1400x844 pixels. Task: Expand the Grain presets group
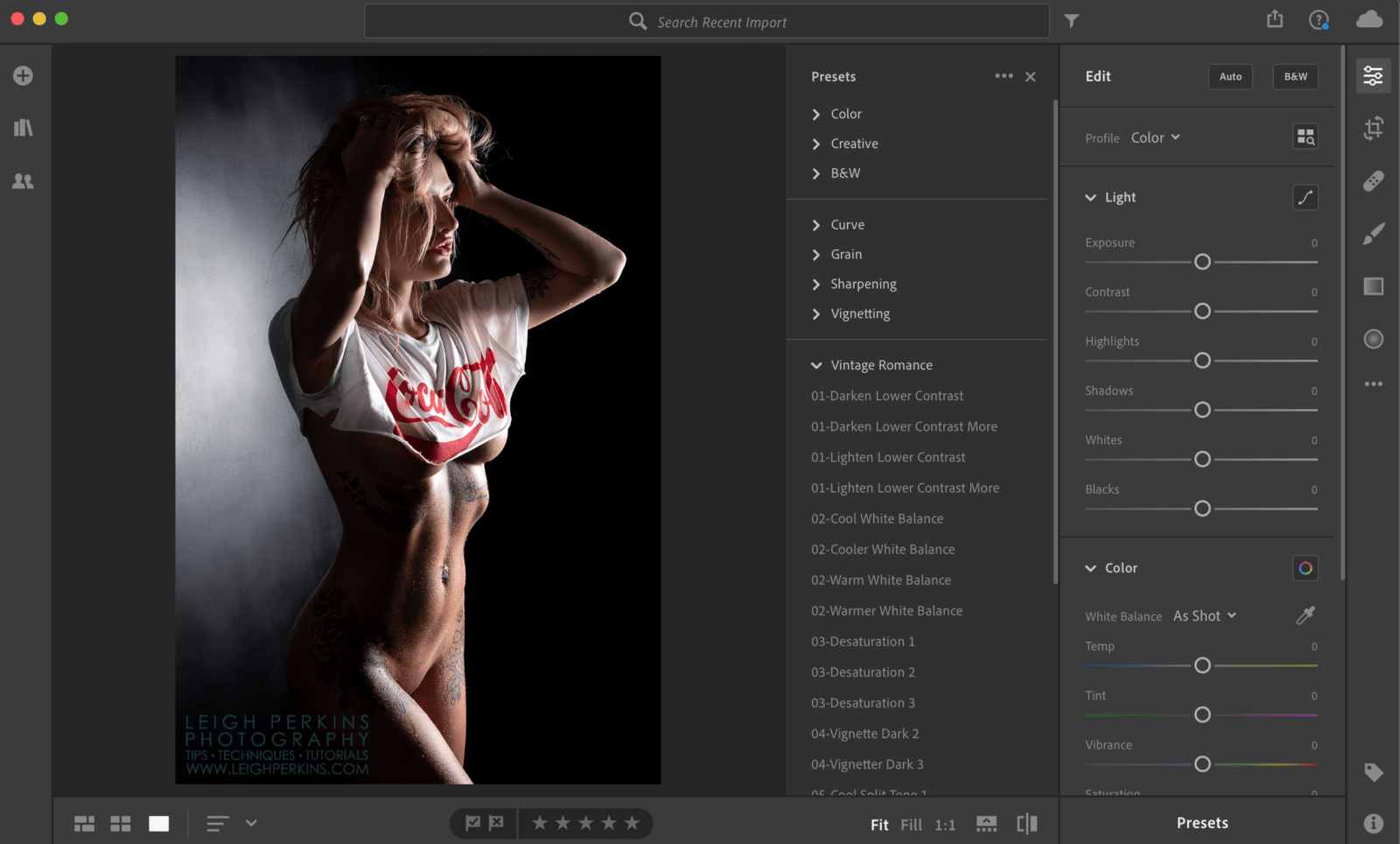(836, 255)
